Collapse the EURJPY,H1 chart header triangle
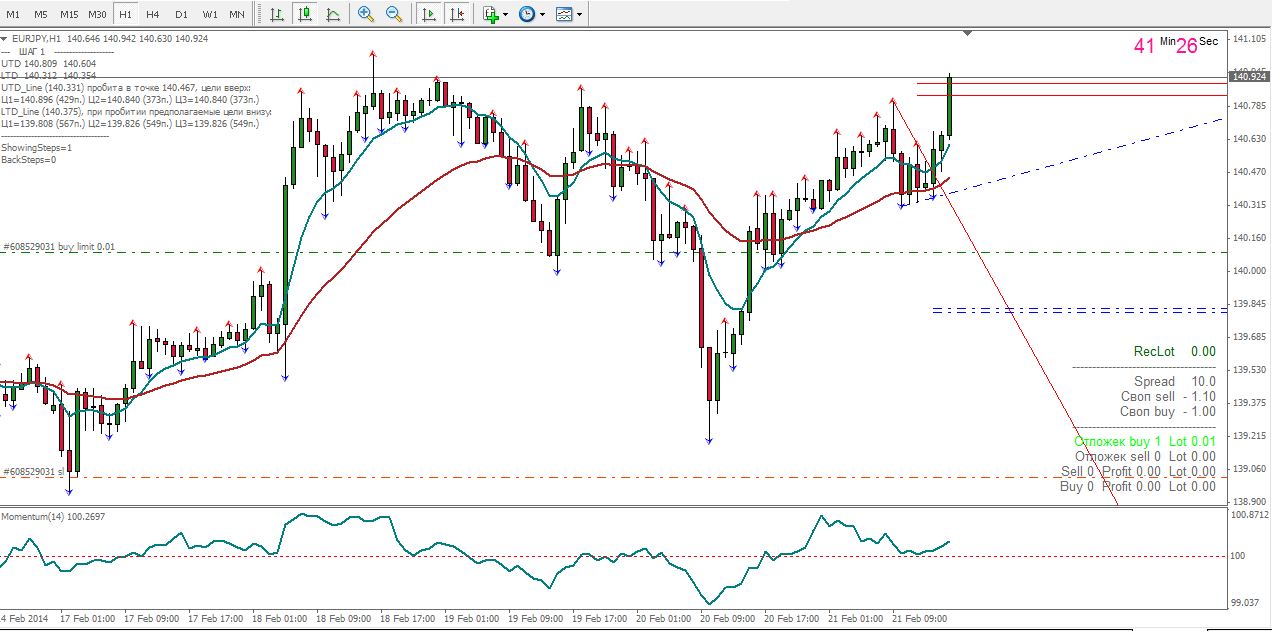 5,38
